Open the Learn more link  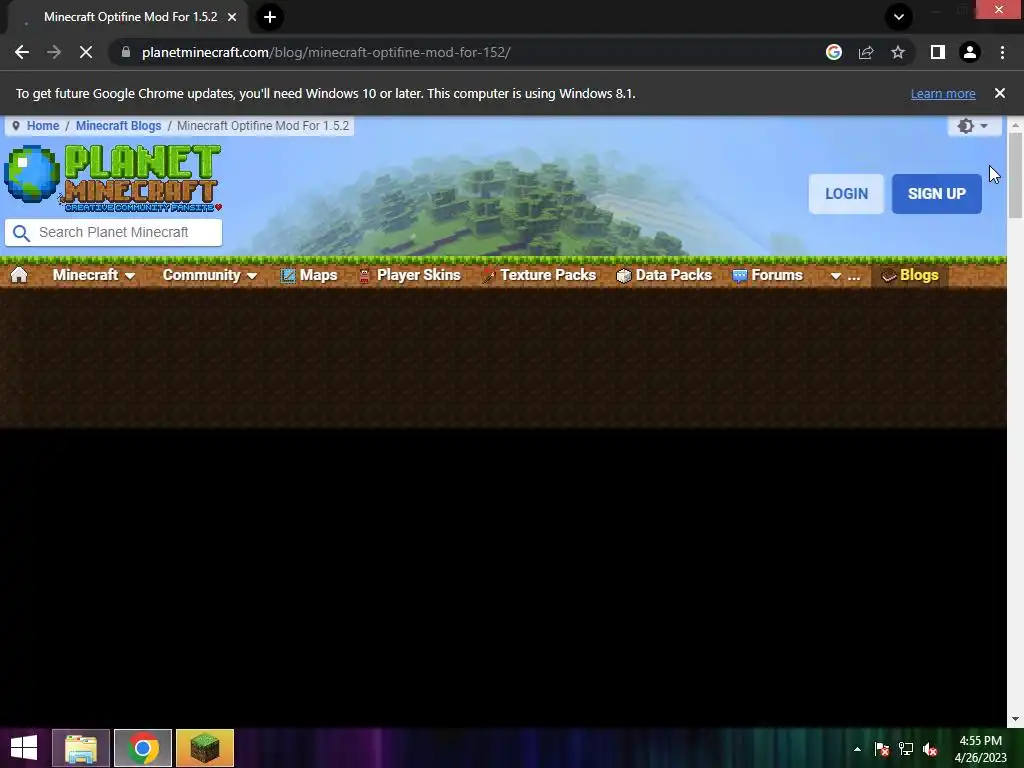click(943, 93)
